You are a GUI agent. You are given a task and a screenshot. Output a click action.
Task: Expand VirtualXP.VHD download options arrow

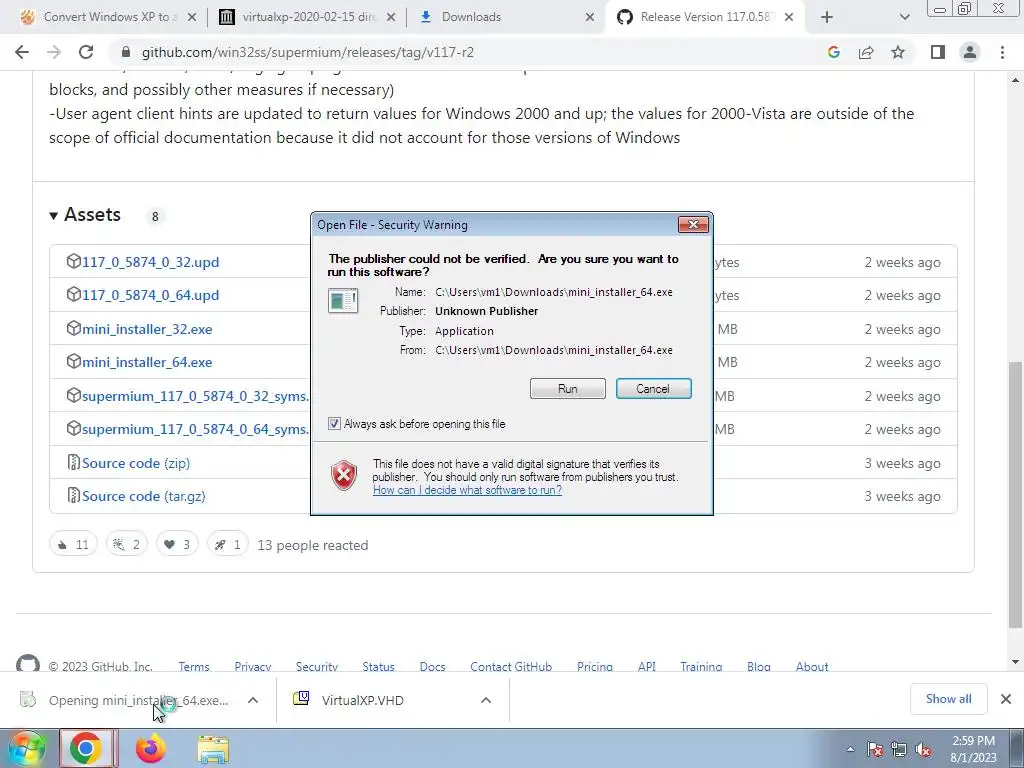[x=486, y=700]
